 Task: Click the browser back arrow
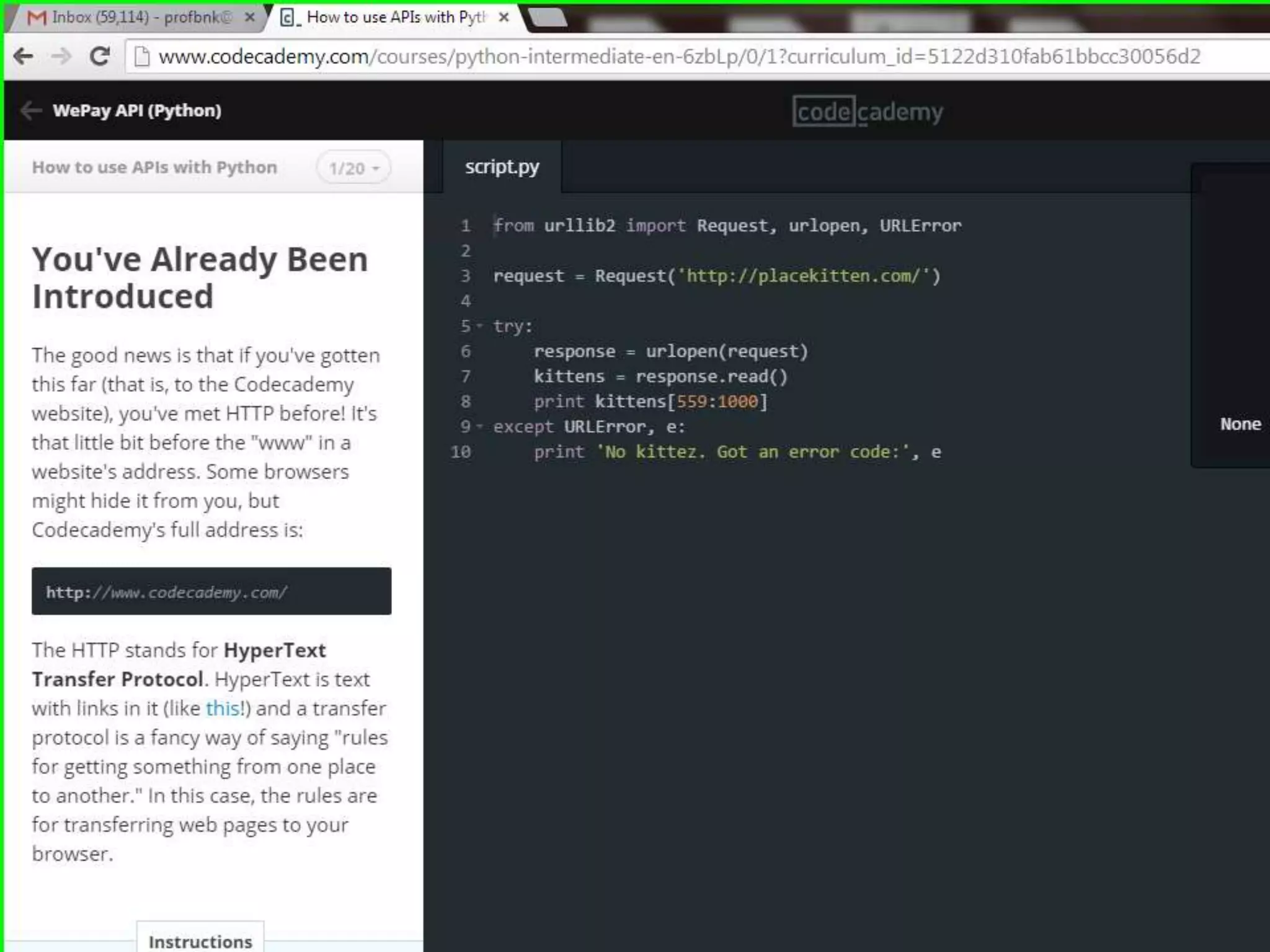point(24,56)
